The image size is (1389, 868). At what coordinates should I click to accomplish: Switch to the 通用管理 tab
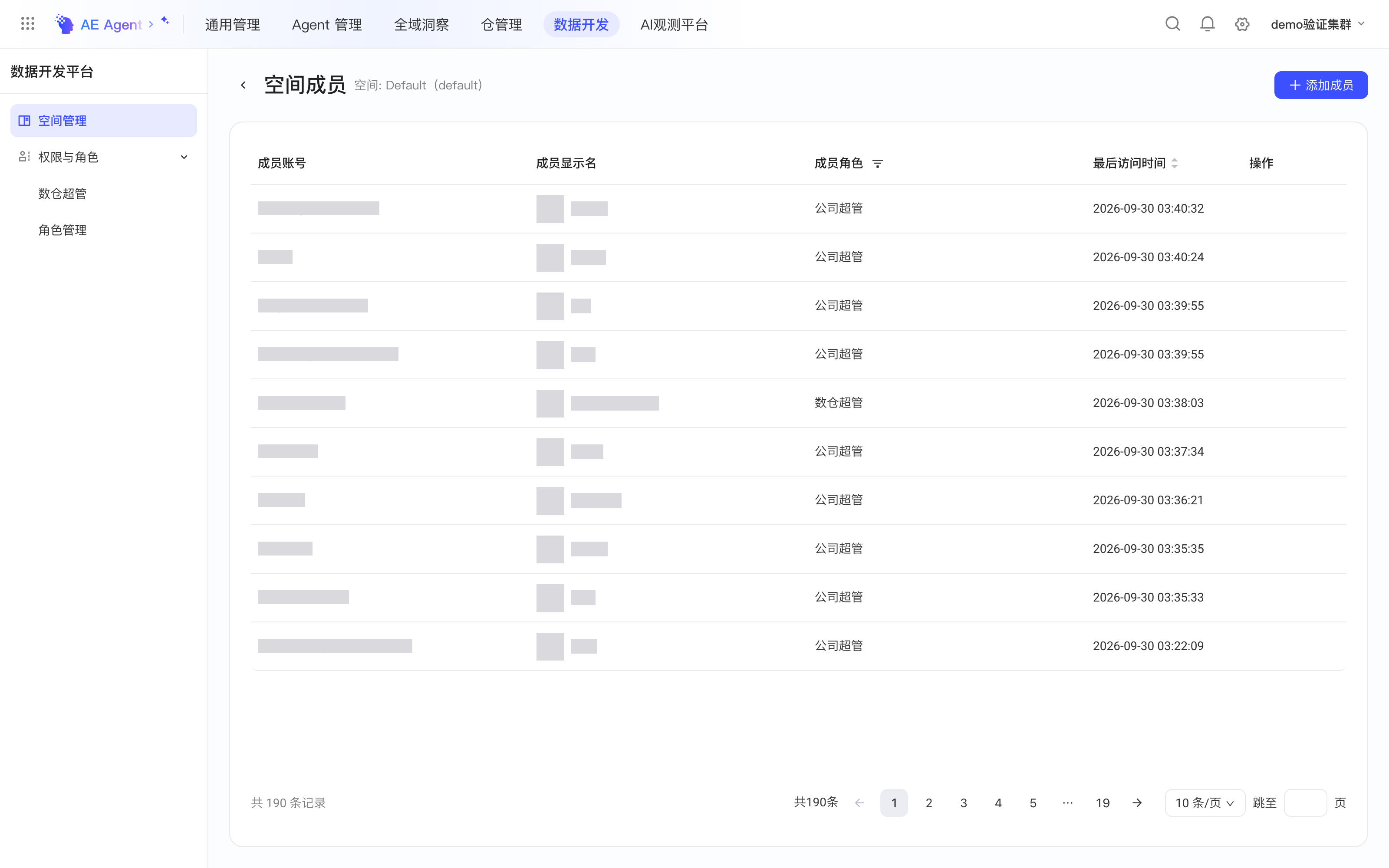pos(233,25)
